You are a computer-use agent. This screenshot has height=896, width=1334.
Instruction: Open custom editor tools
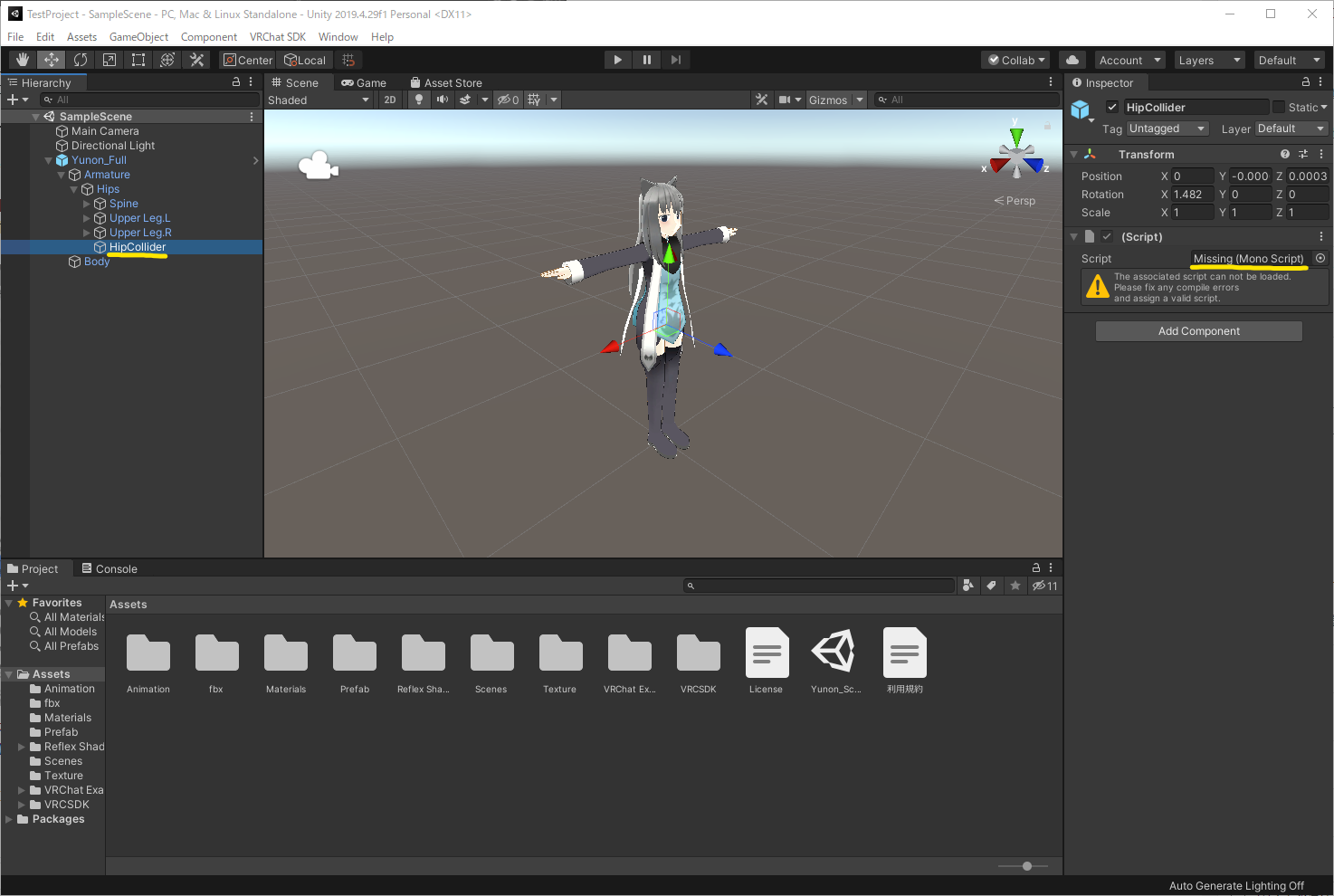pyautogui.click(x=196, y=60)
